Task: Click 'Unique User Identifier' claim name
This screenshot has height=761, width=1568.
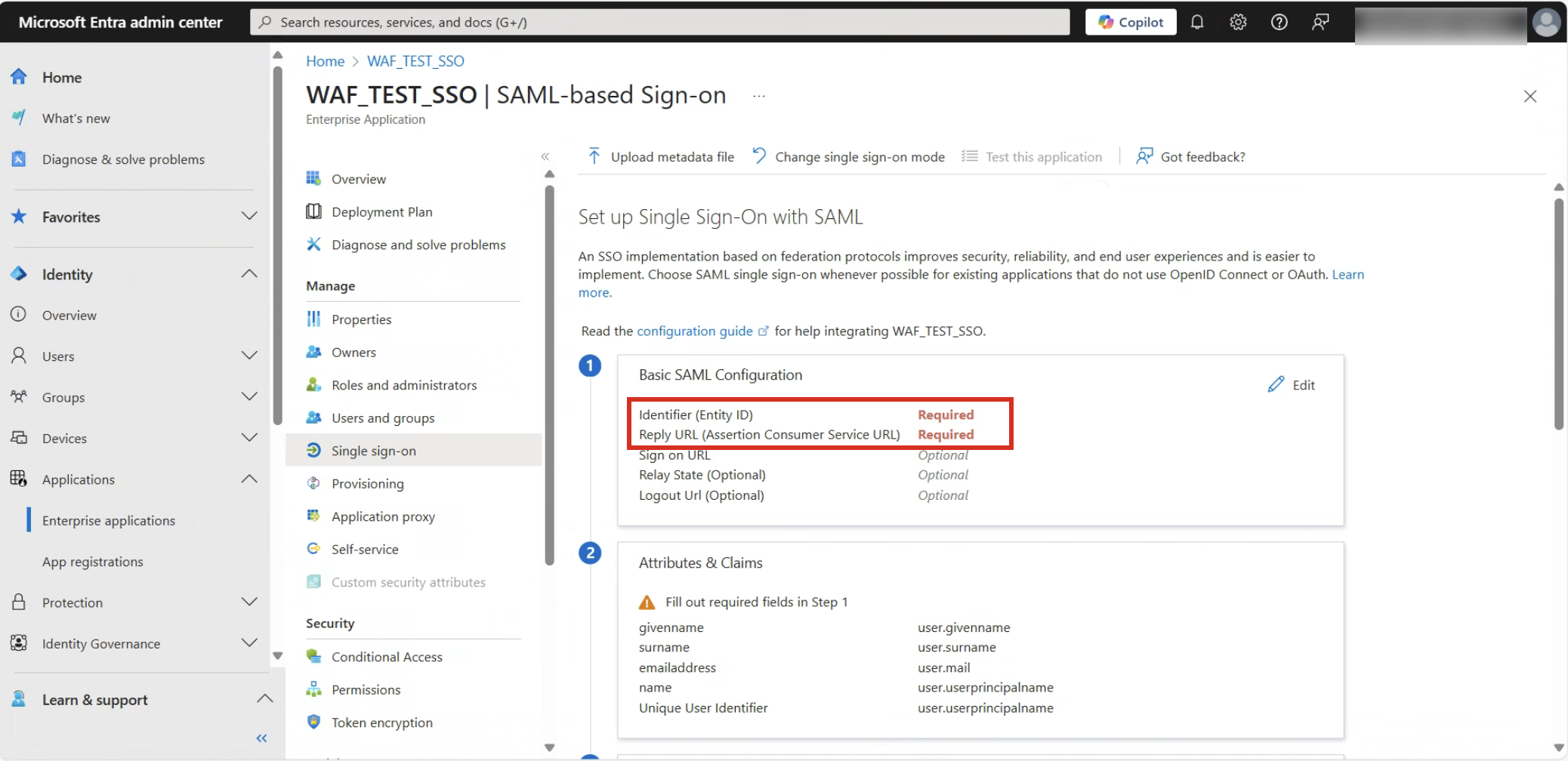Action: (703, 708)
